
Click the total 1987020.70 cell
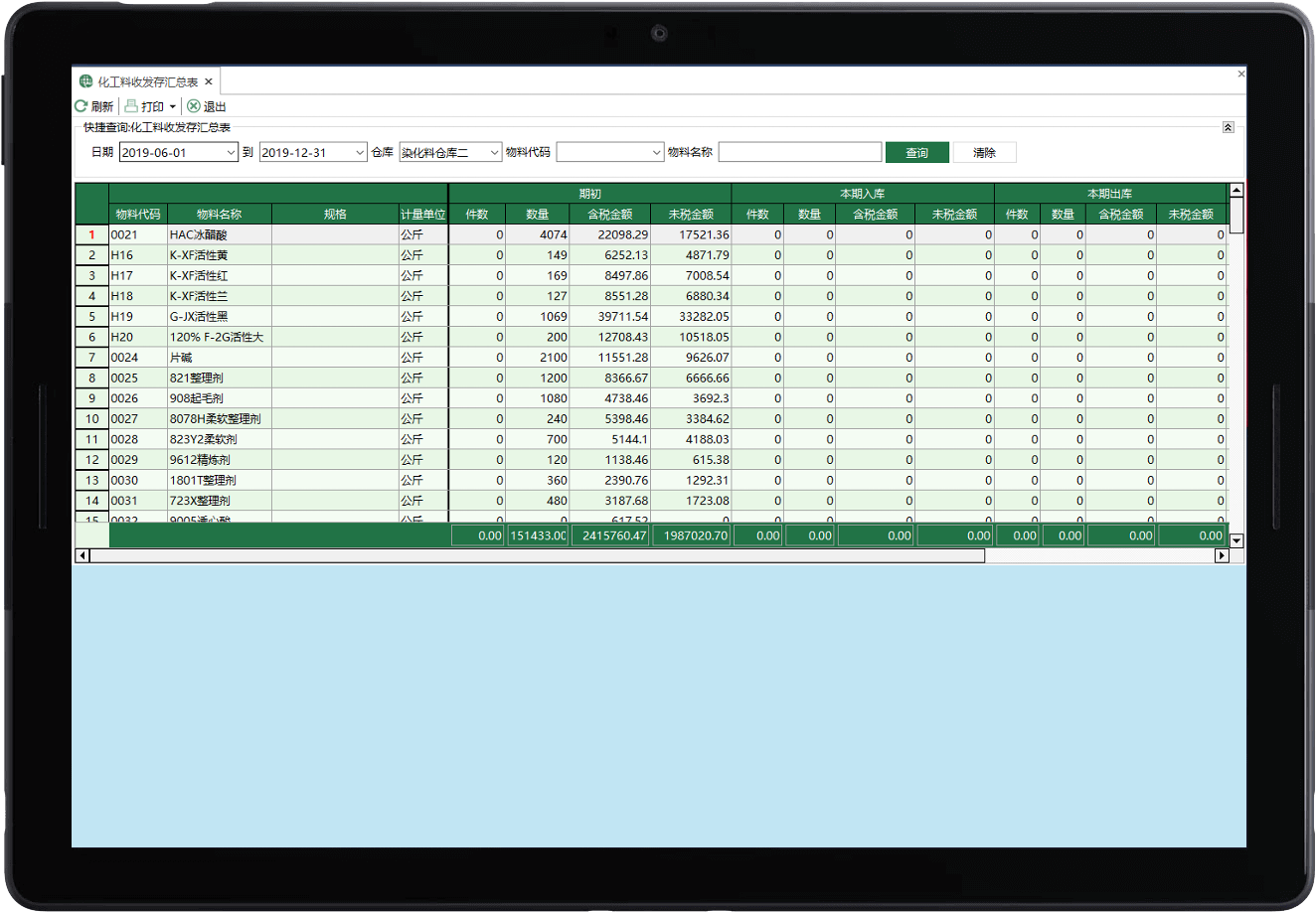point(691,535)
